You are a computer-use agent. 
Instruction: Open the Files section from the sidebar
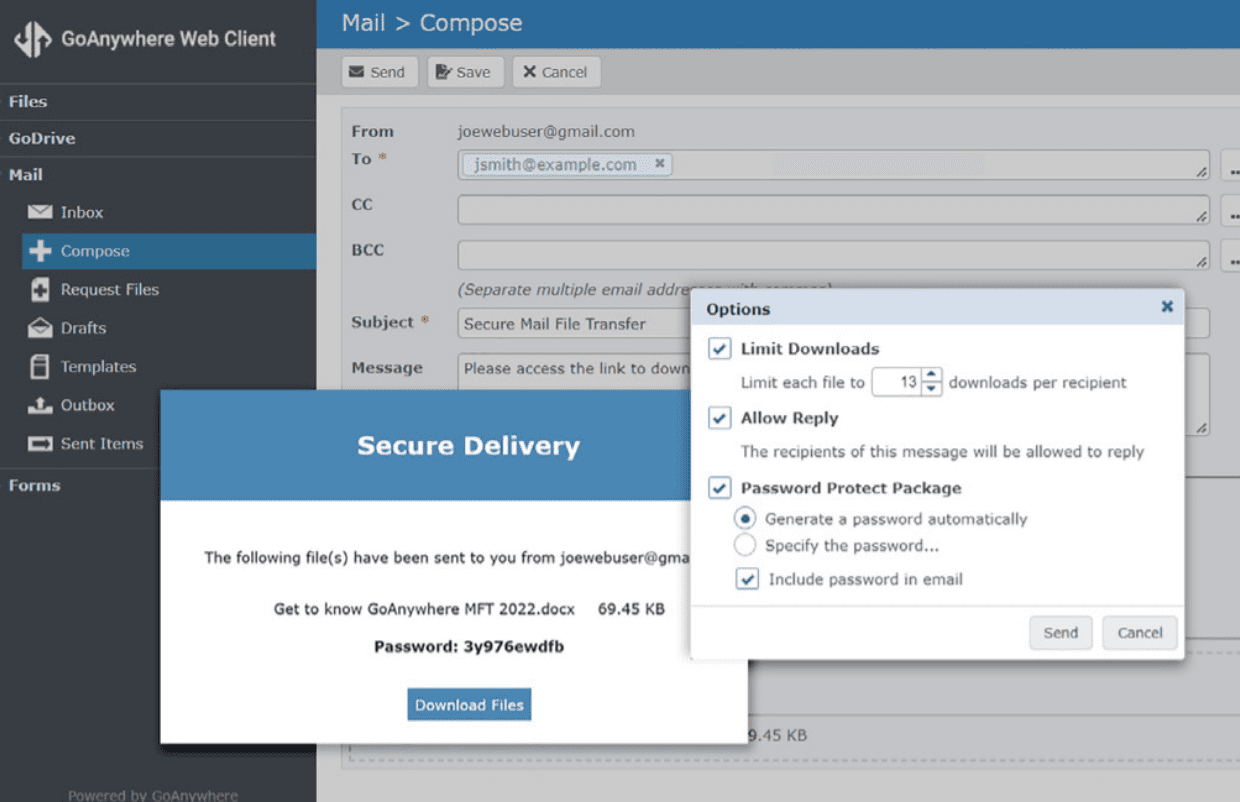(27, 101)
